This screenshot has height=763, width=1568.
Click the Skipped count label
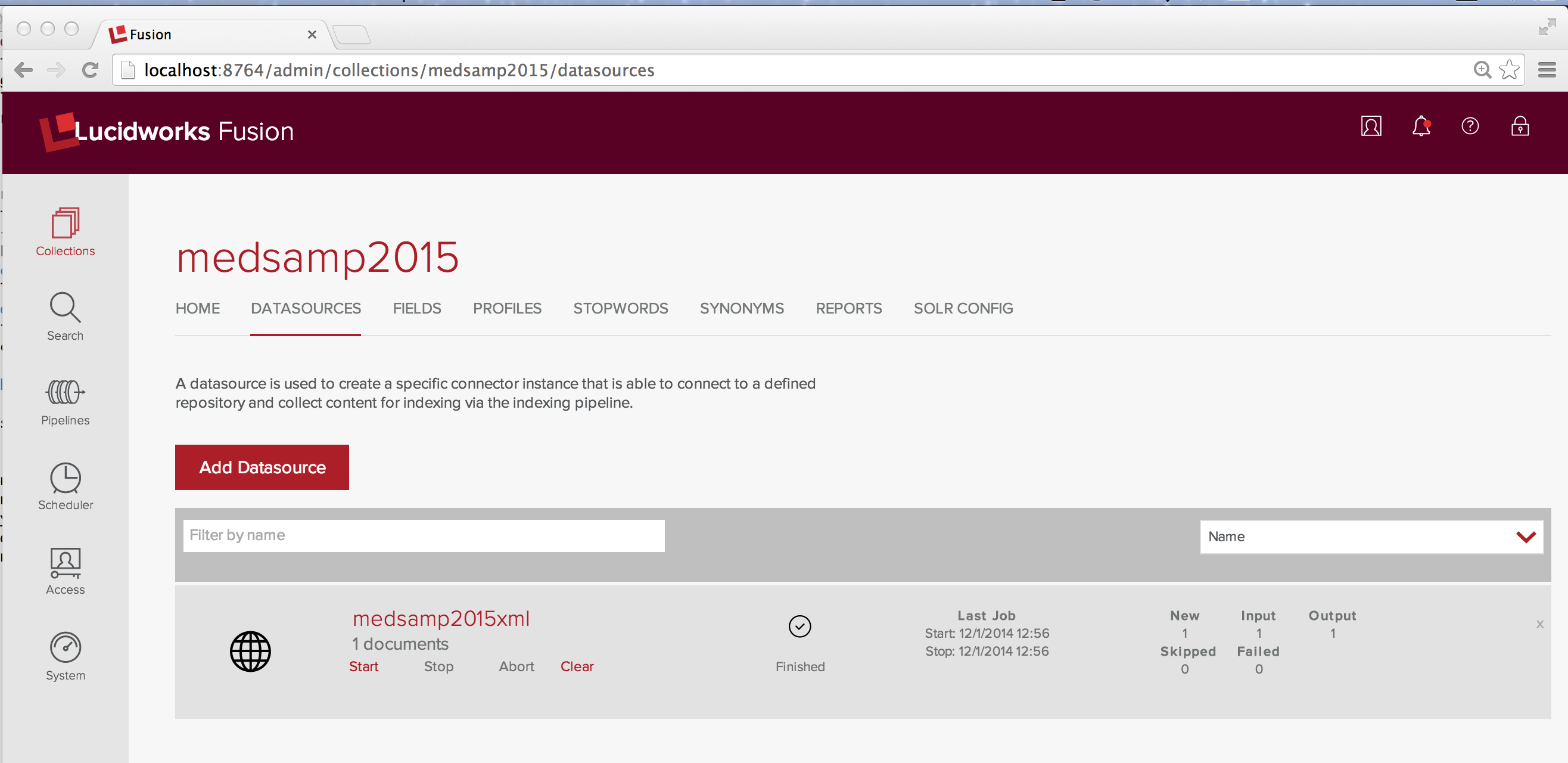tap(1187, 651)
